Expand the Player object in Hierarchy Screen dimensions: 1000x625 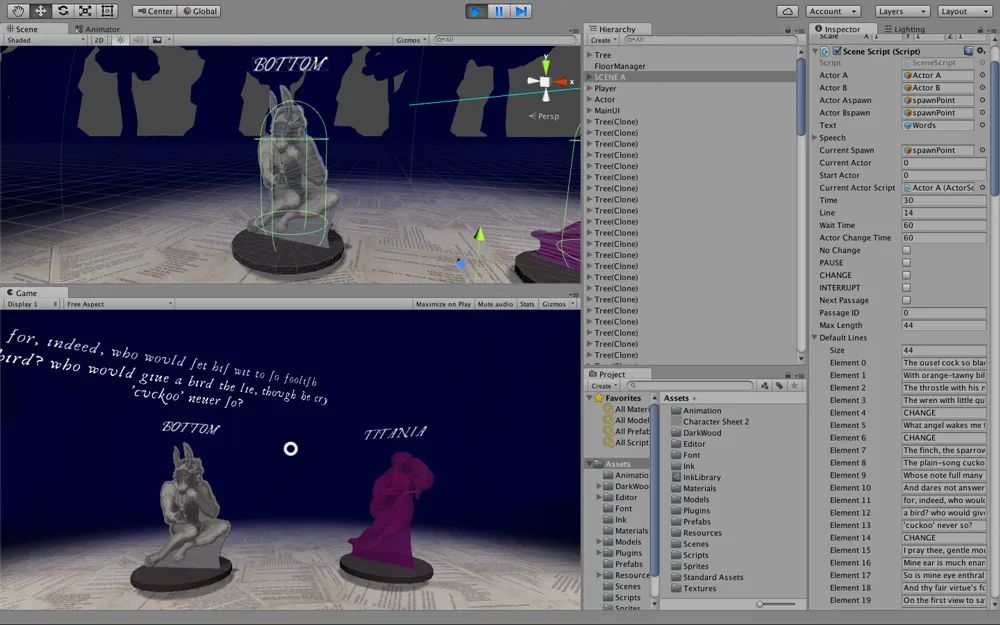(x=589, y=88)
